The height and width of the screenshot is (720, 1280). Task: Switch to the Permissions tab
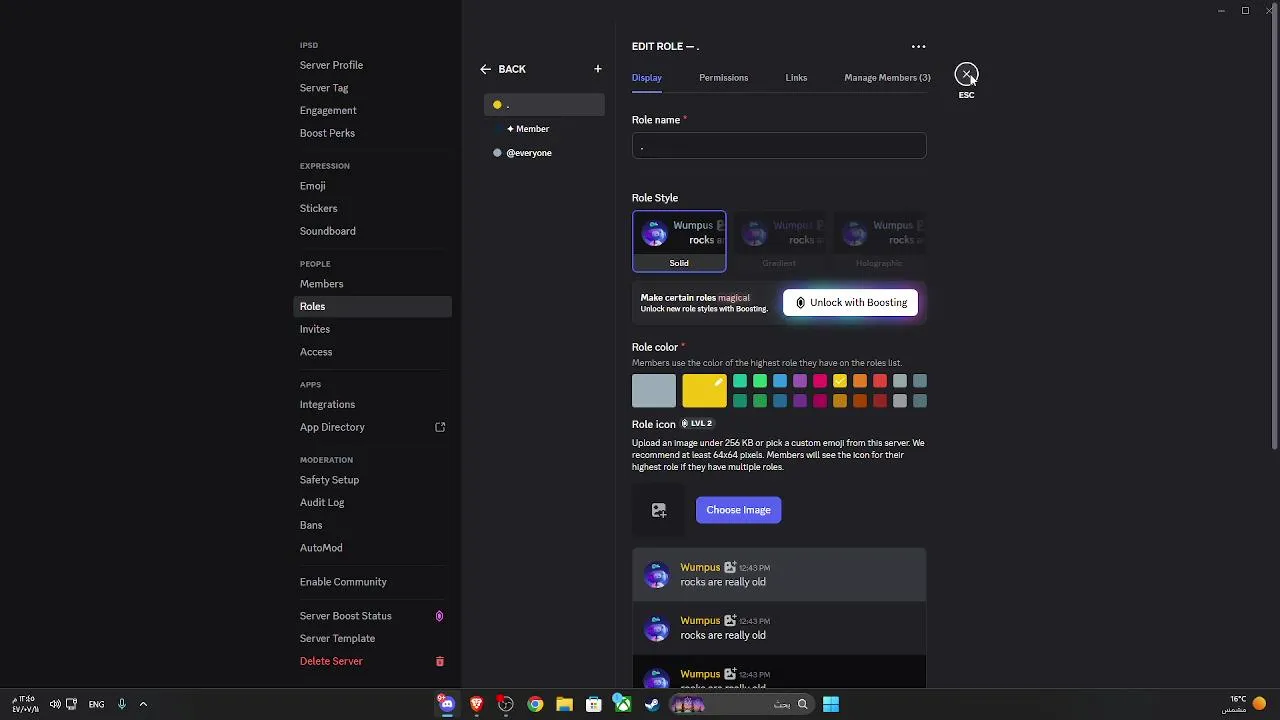click(723, 77)
